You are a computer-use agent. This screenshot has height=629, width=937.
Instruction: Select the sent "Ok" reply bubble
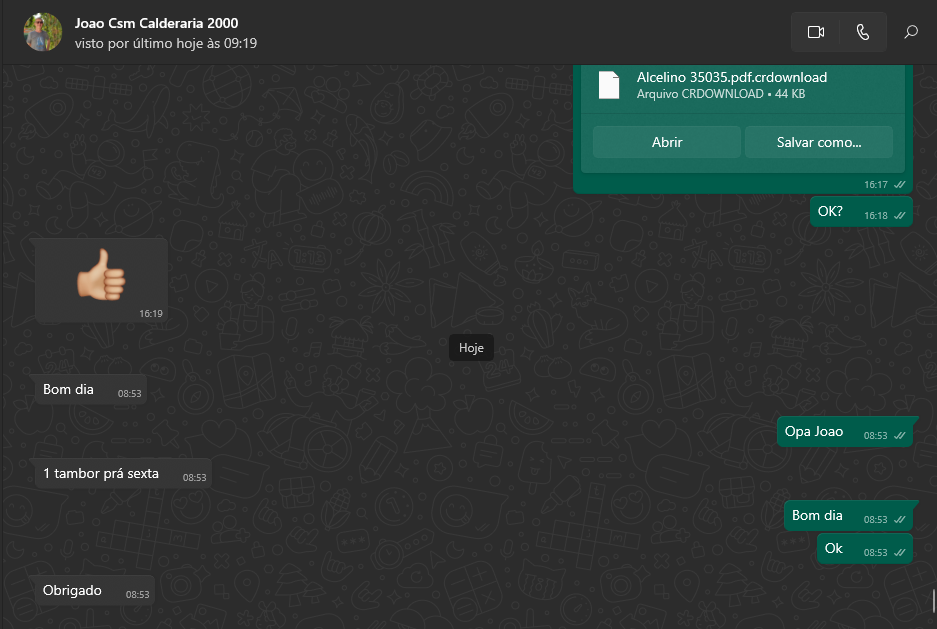coord(834,549)
